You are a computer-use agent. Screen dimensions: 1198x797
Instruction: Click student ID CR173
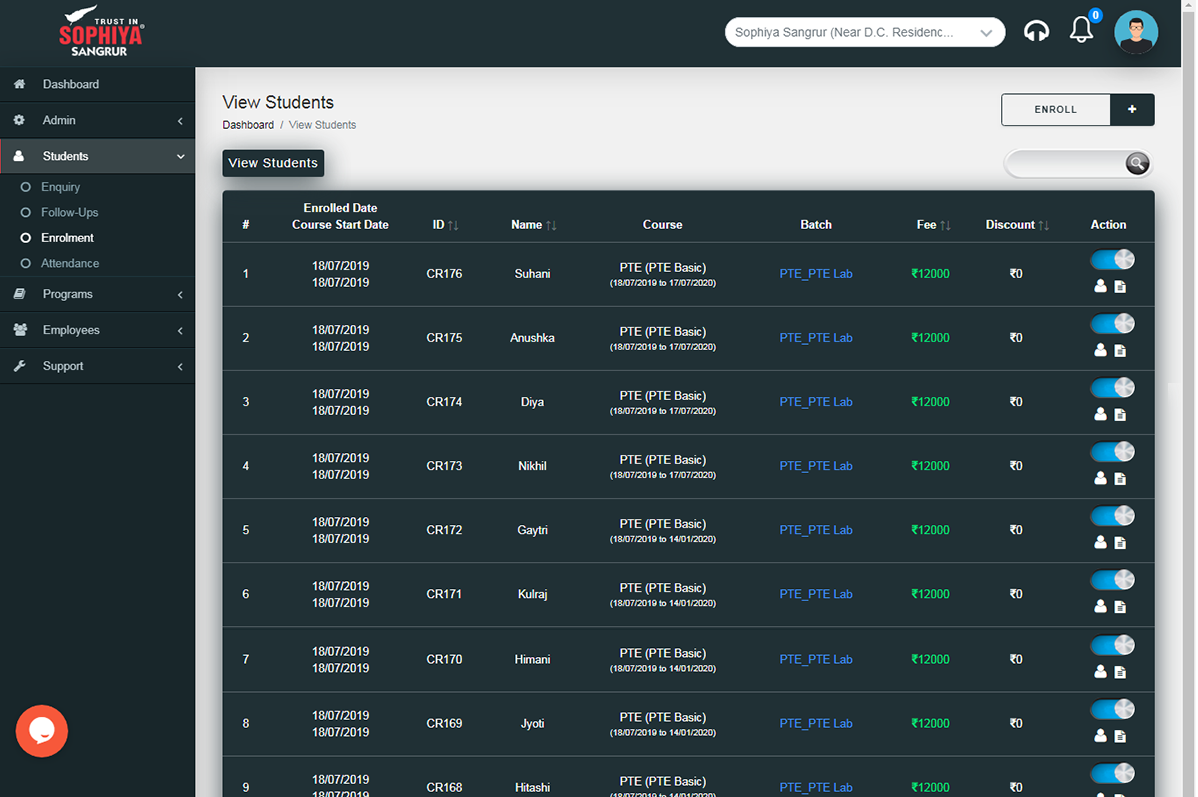[444, 466]
